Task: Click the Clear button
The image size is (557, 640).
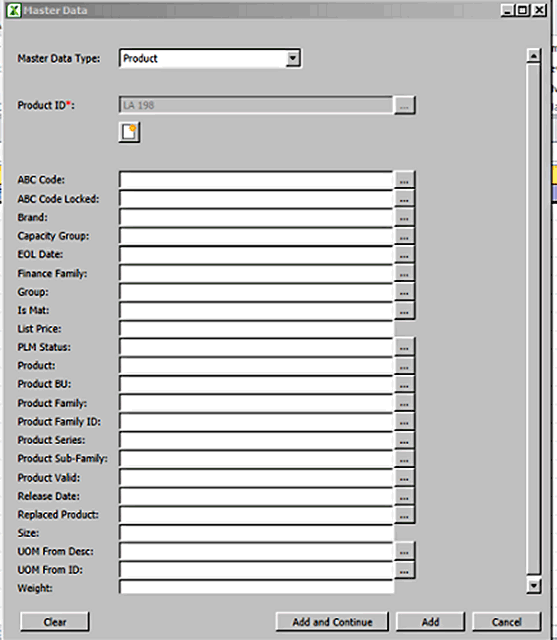Action: 55,622
